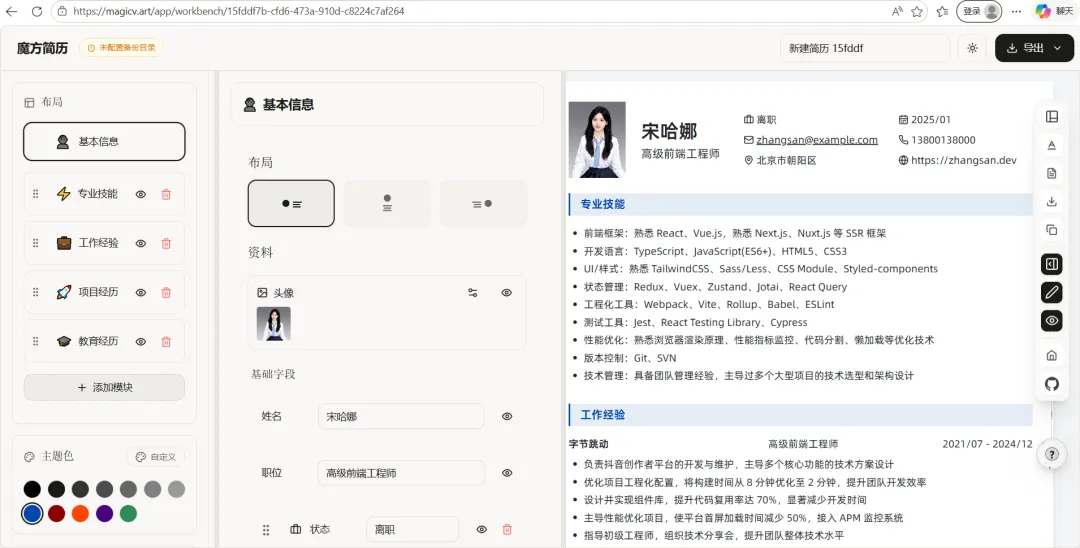Screen dimensions: 1080x548
Task: Pick the green theme color swatch
Action: [128, 514]
